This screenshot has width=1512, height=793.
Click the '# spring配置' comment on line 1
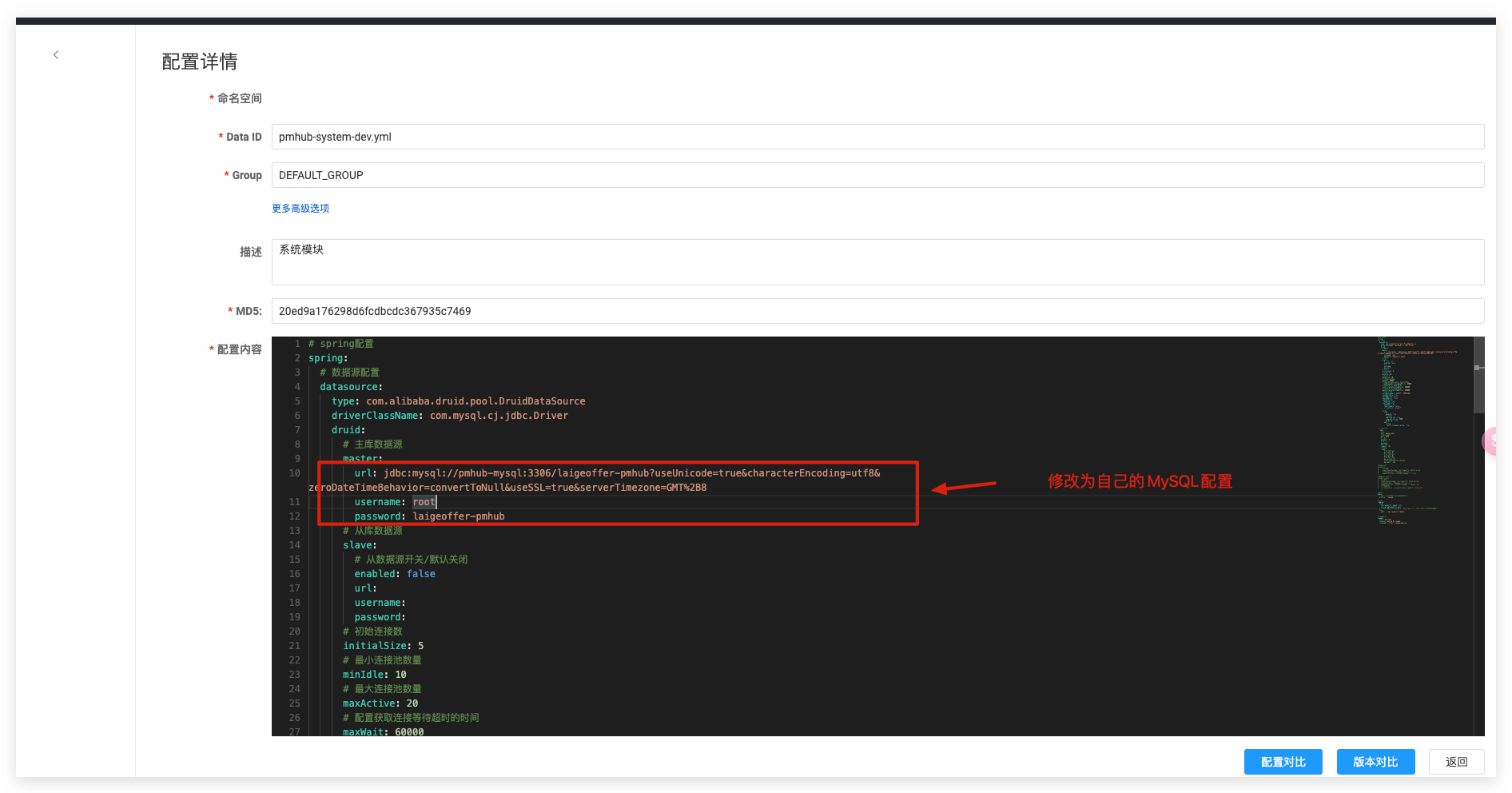pos(341,344)
